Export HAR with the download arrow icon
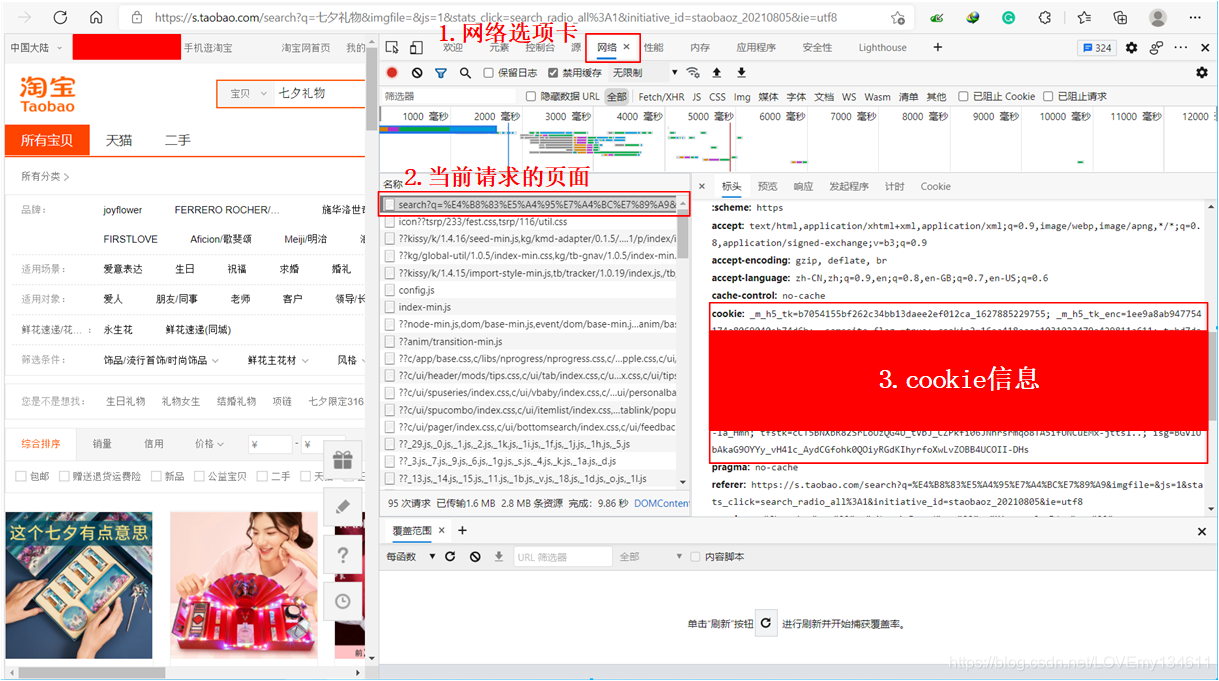This screenshot has width=1219, height=681. [741, 73]
